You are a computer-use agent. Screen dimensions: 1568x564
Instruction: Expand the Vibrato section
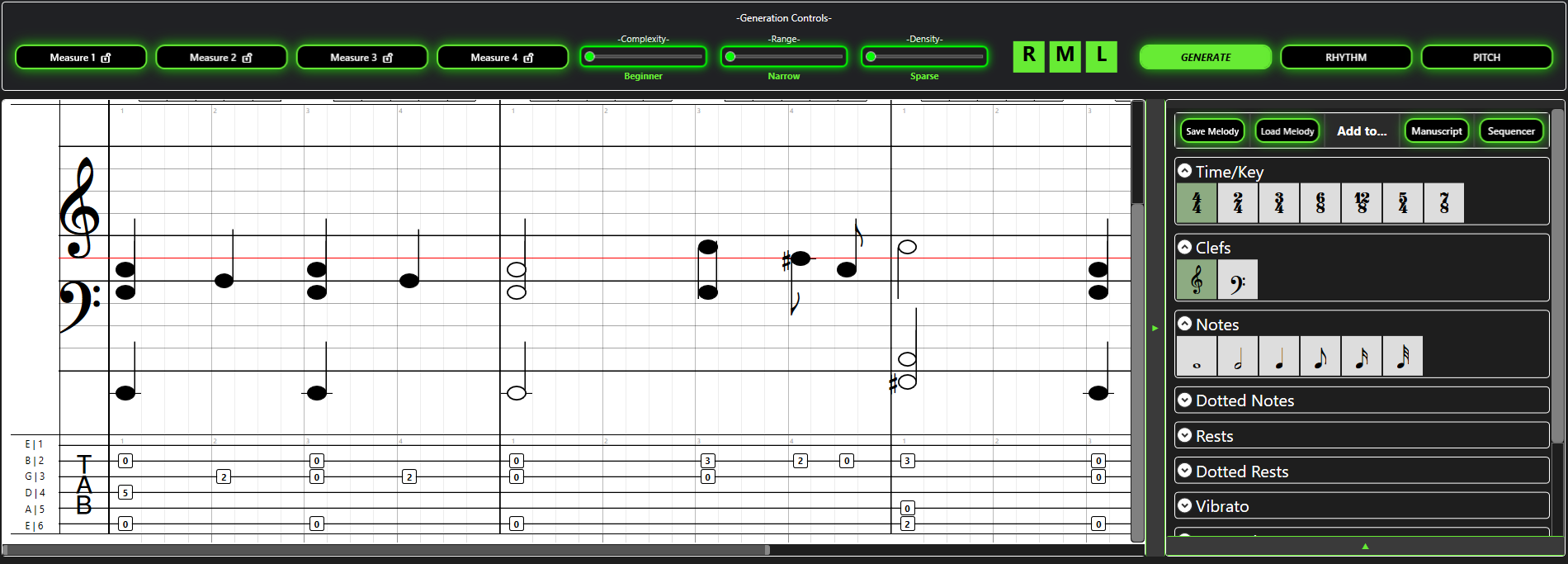1185,505
